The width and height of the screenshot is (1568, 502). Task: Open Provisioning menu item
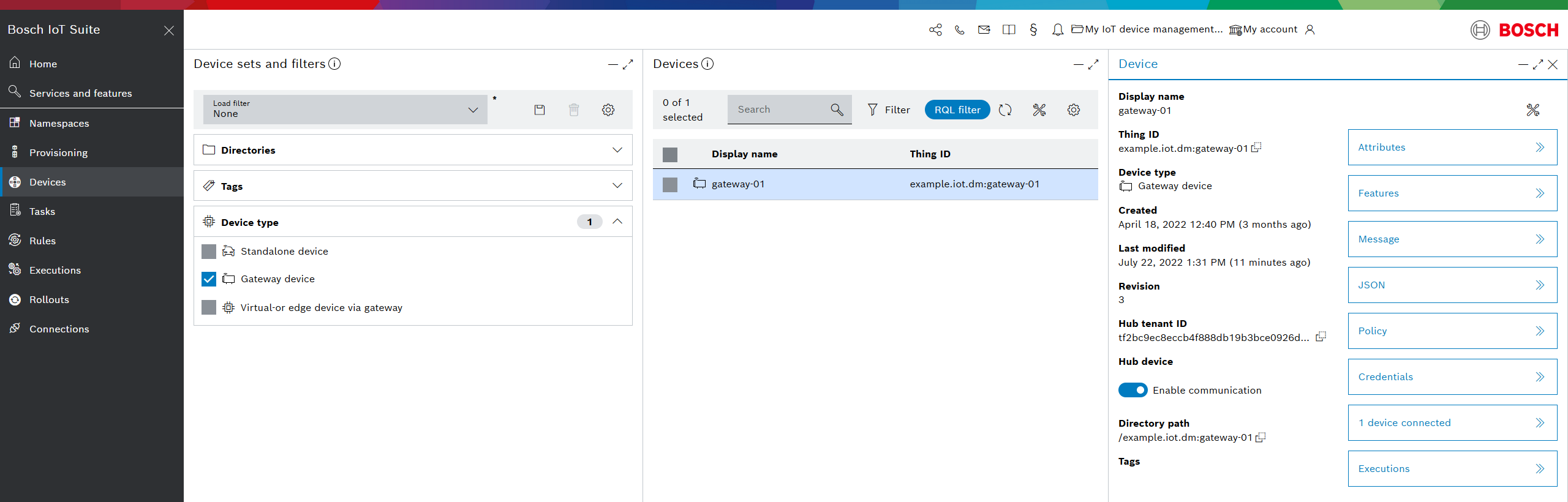(92, 152)
